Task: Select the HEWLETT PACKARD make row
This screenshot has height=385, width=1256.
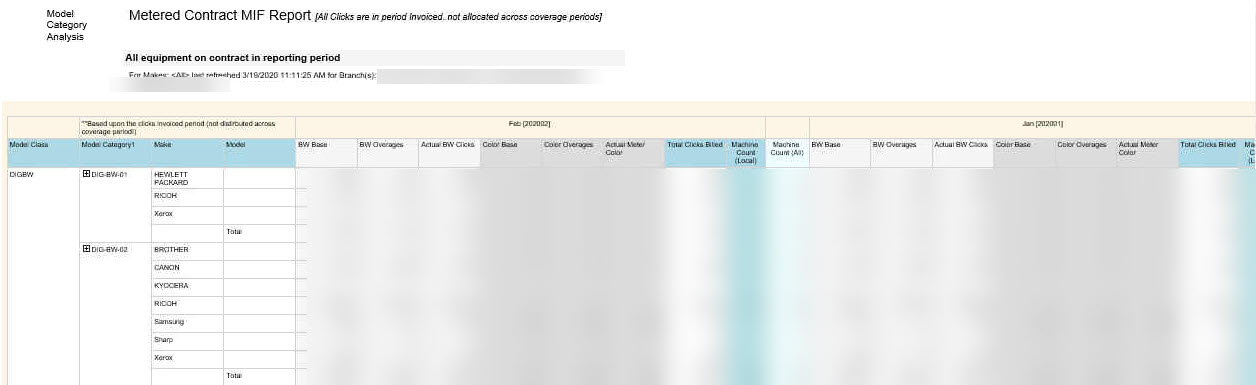Action: click(x=187, y=178)
